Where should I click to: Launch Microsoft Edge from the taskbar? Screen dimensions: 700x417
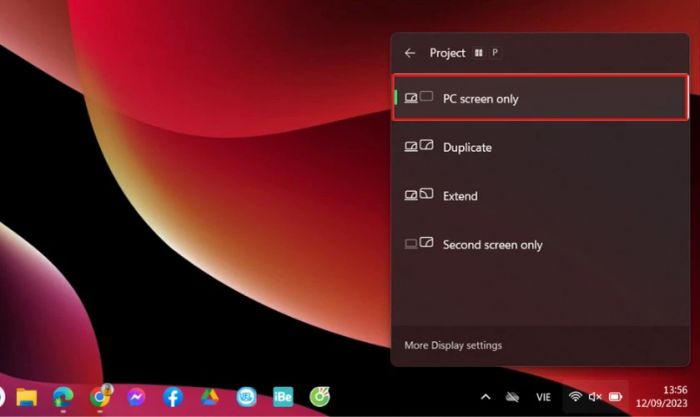[x=63, y=397]
